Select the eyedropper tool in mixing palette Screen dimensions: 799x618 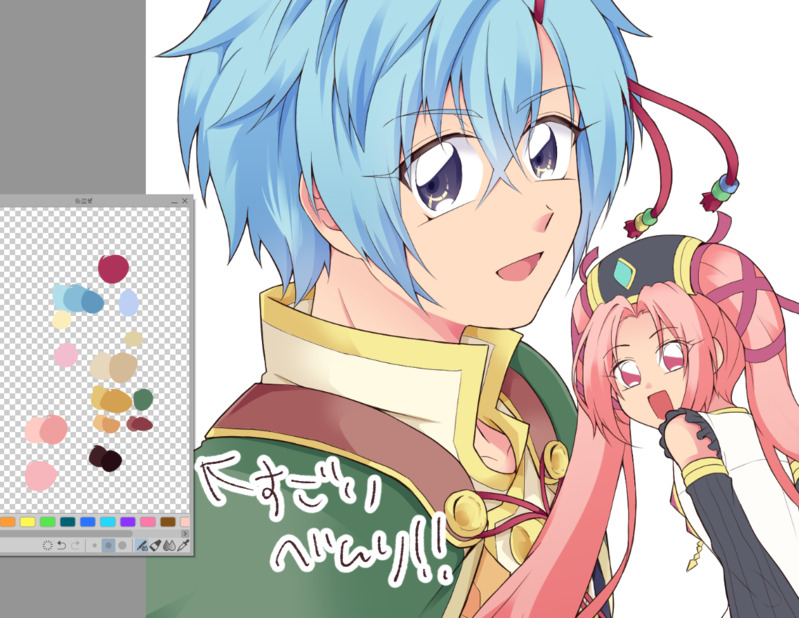point(183,545)
